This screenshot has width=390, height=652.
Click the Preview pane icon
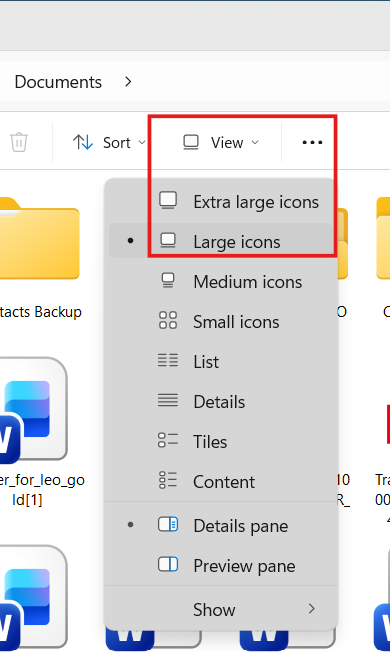[x=168, y=564]
